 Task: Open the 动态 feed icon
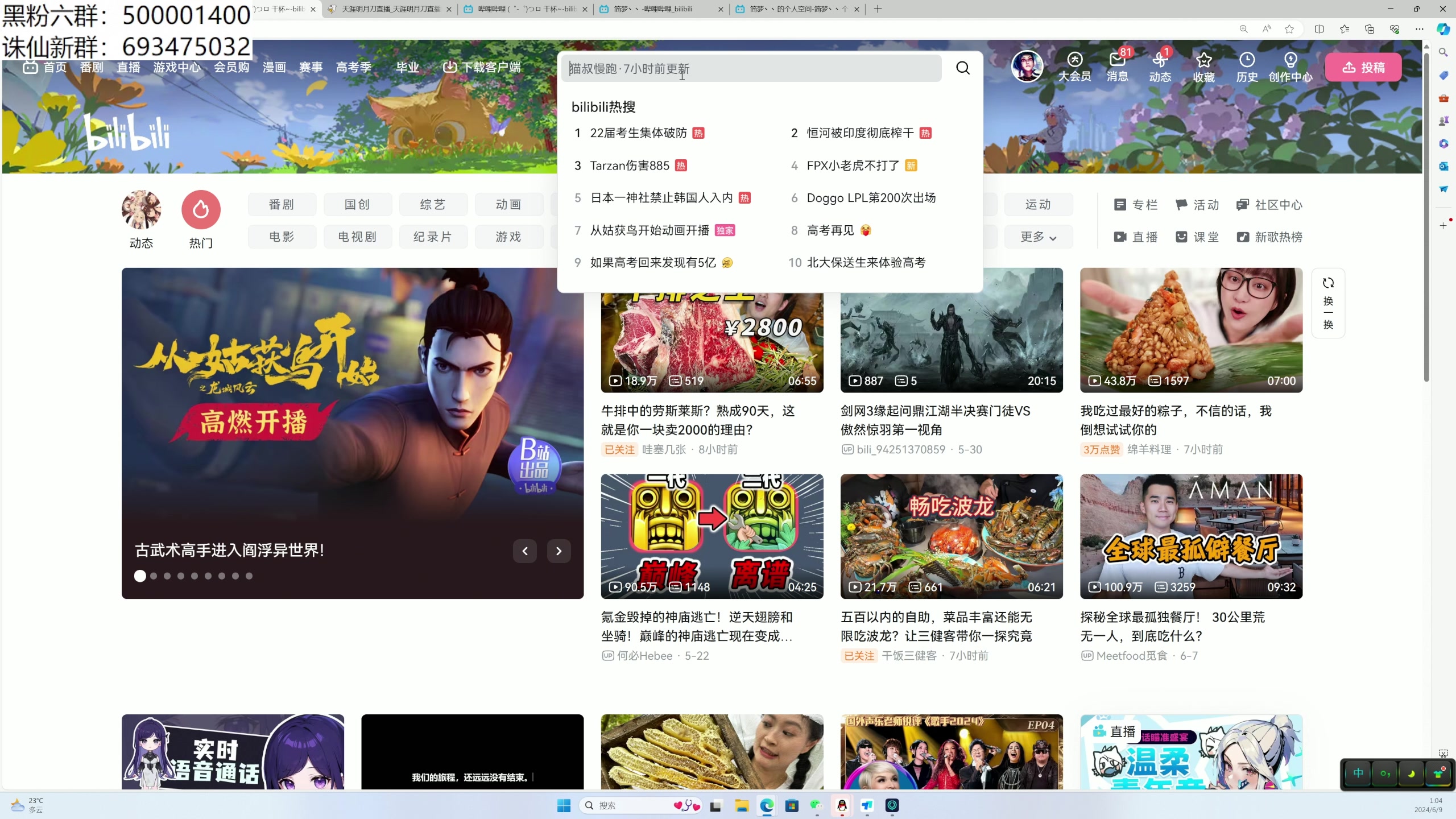[1159, 65]
